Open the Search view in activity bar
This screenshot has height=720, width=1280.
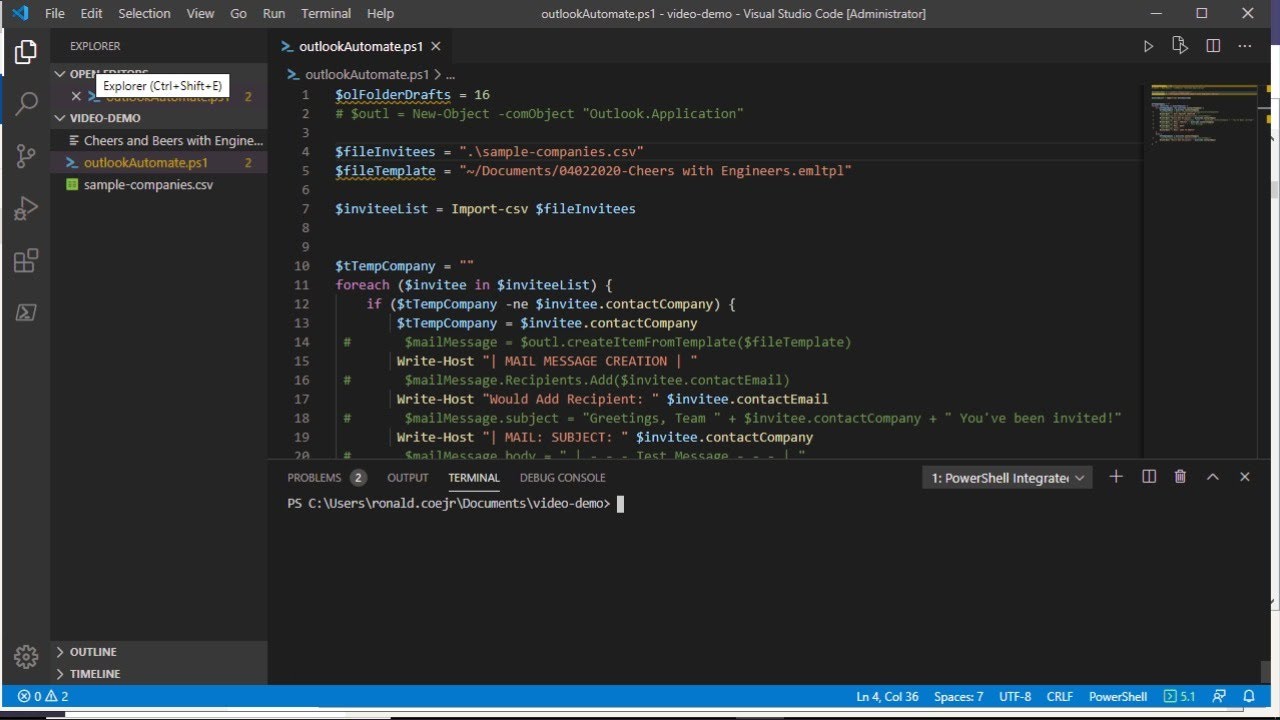tap(26, 103)
